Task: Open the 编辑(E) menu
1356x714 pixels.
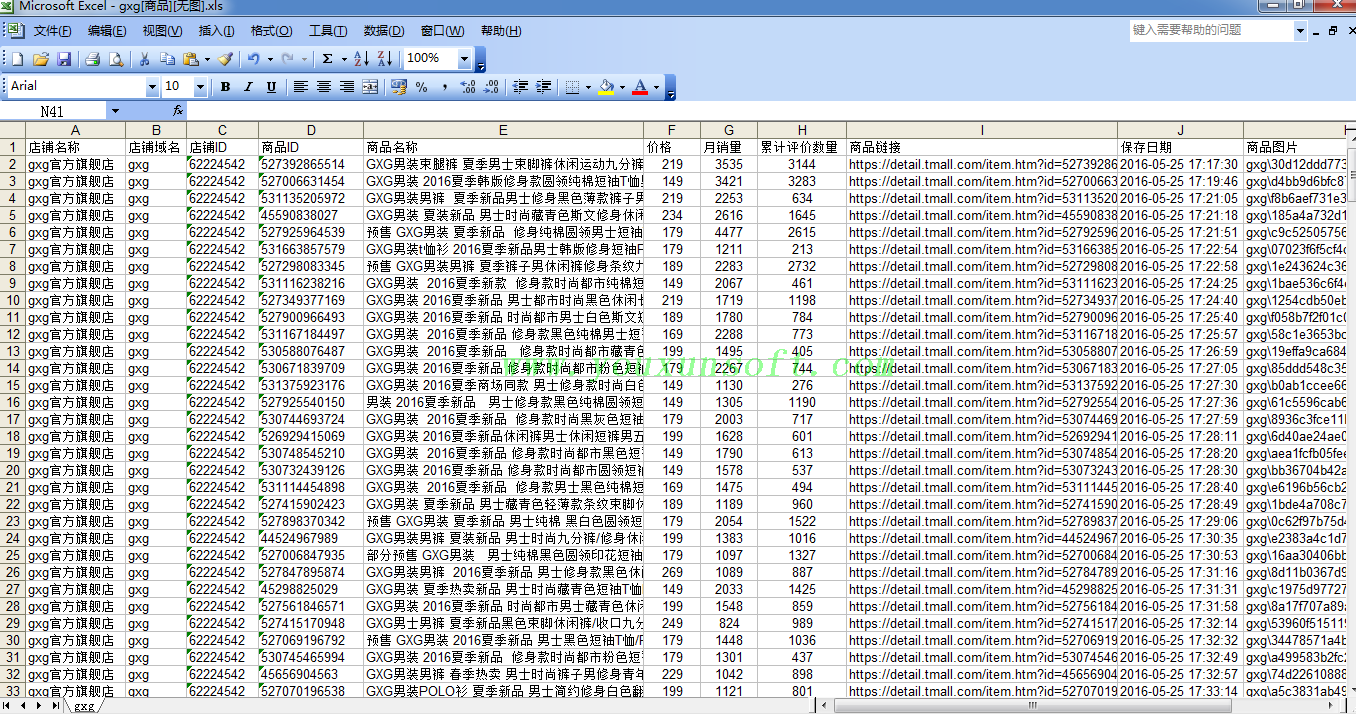Action: tap(107, 31)
